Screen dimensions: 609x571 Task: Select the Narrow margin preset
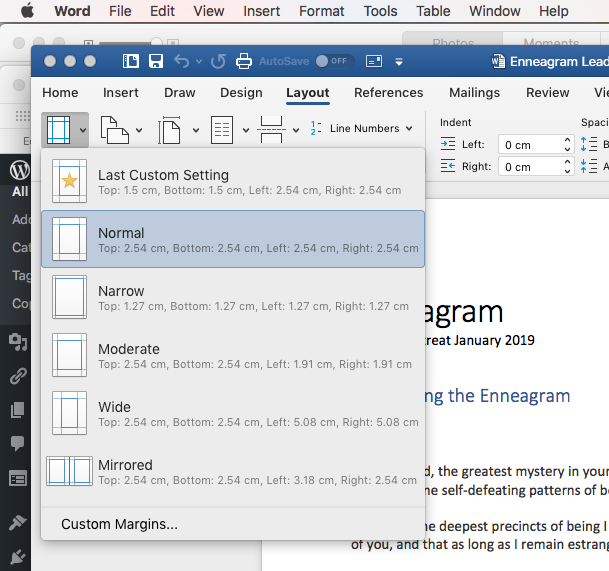(x=233, y=298)
